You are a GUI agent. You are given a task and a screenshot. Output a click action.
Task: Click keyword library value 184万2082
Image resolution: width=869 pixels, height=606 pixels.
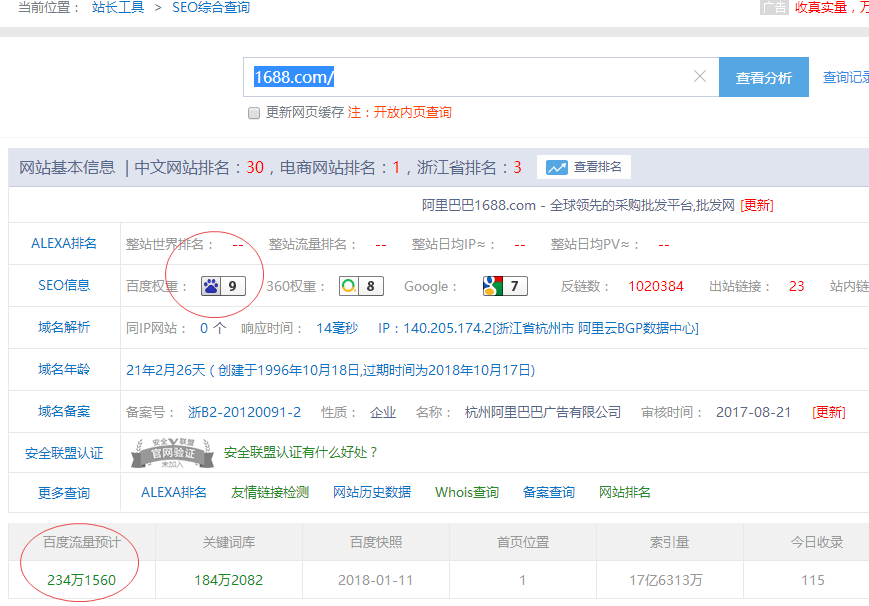click(x=228, y=580)
